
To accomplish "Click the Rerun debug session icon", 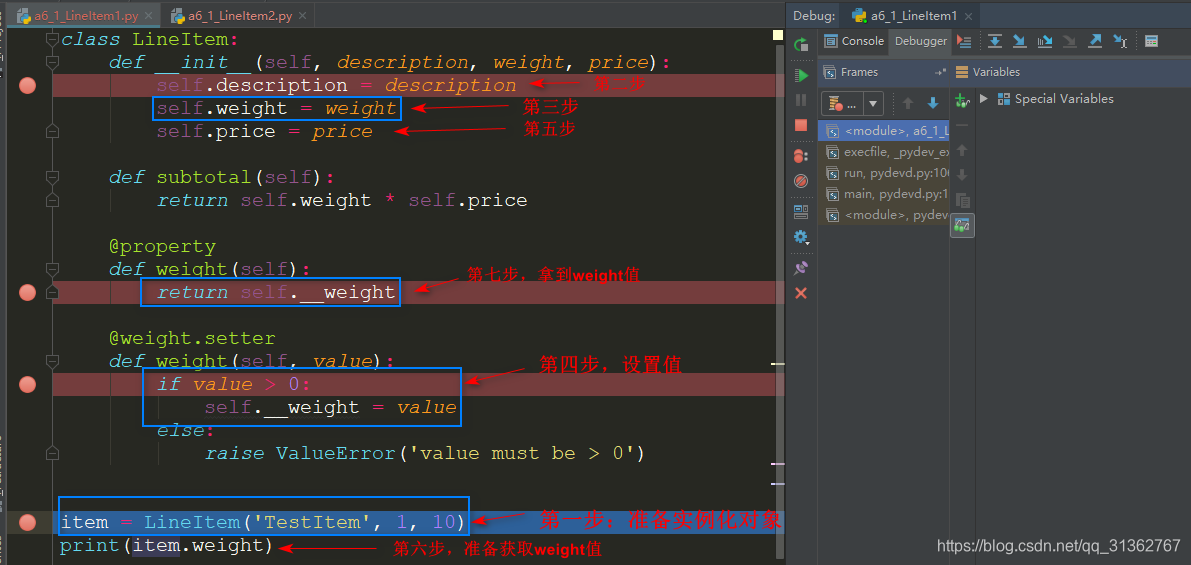I will pos(801,44).
